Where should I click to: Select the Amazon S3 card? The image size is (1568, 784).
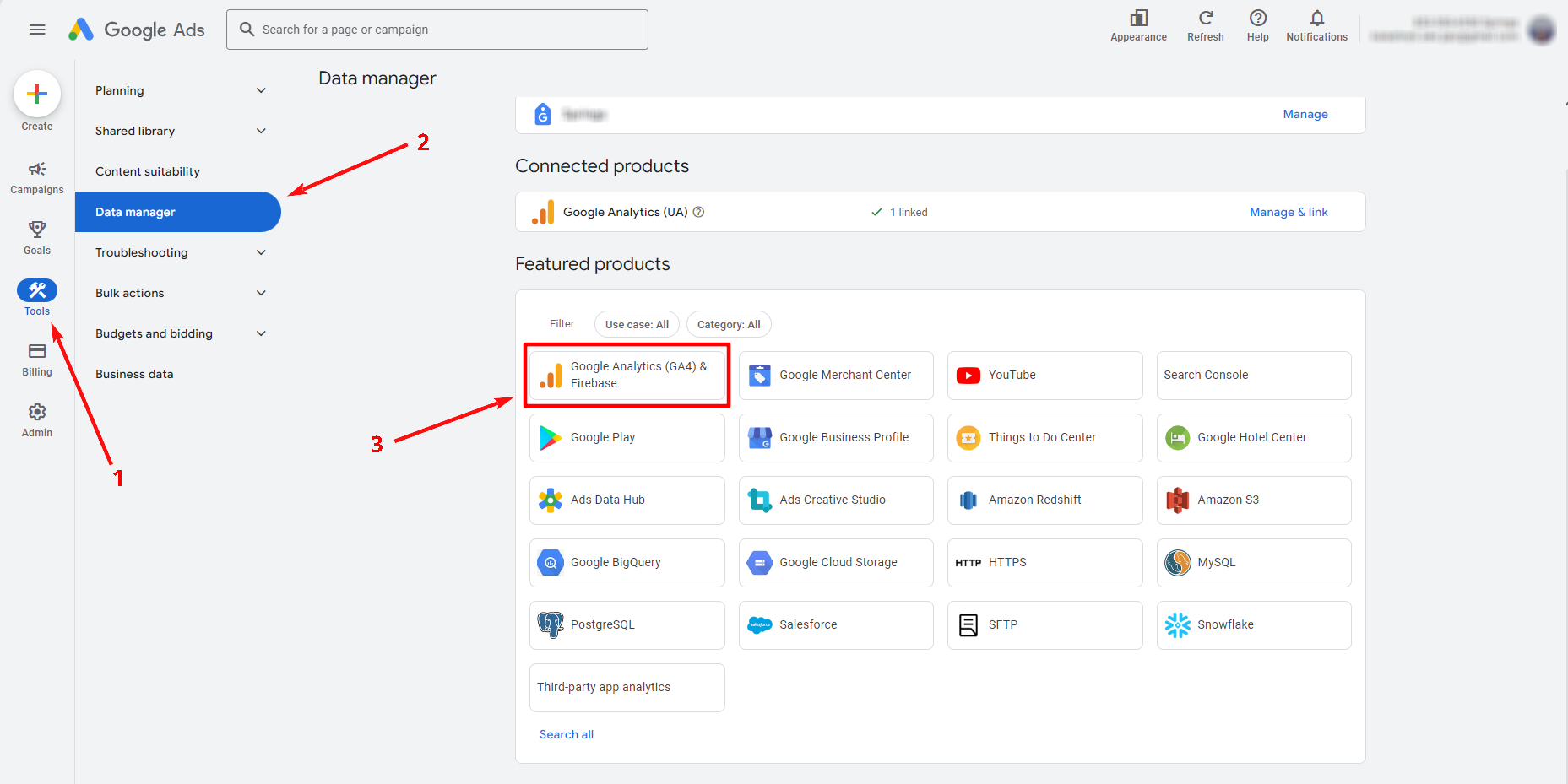[1254, 500]
